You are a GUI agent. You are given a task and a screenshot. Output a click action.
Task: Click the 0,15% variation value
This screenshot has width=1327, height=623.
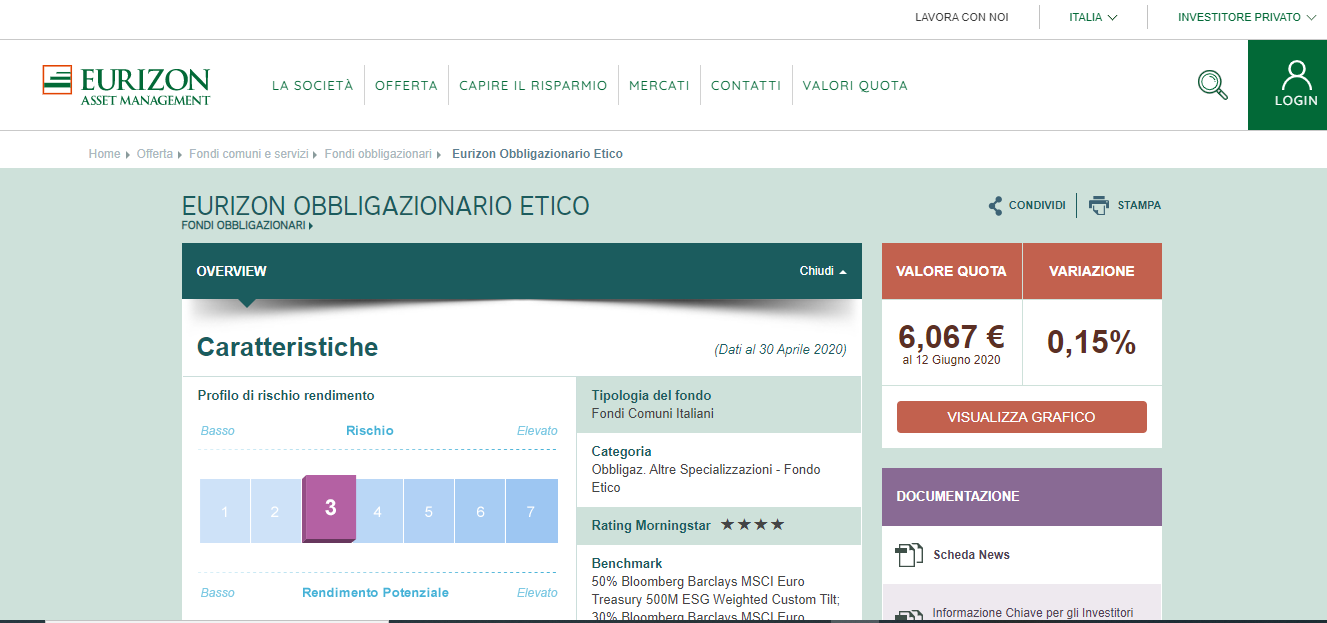coord(1092,343)
